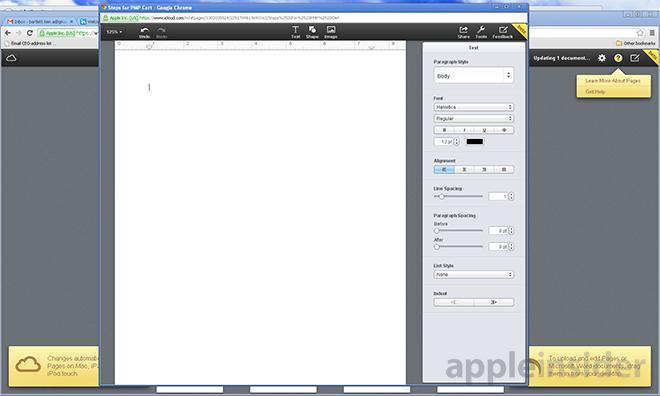Viewport: 660px width, 396px height.
Task: Select Learn More About Pages
Action: 613,81
